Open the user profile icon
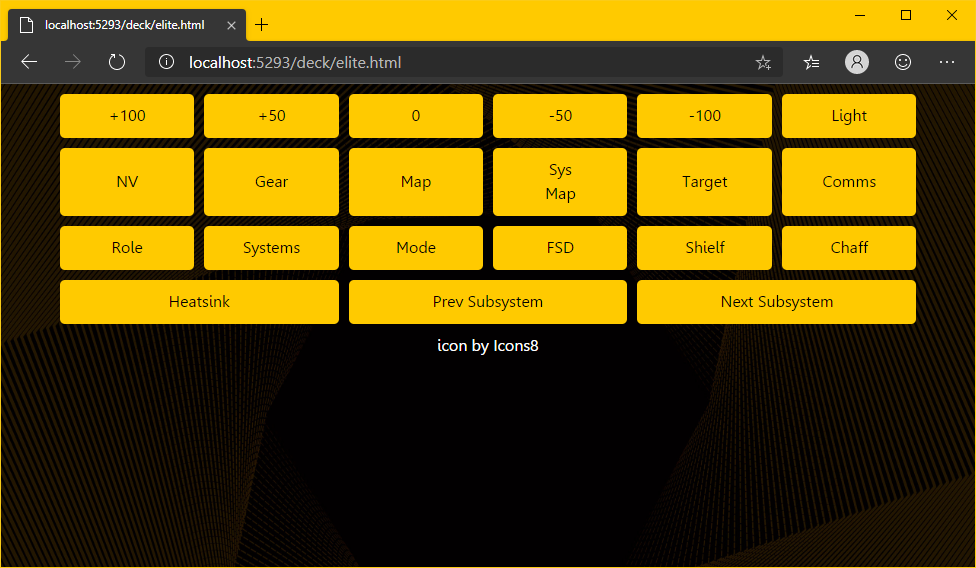The width and height of the screenshot is (976, 568). (x=857, y=62)
